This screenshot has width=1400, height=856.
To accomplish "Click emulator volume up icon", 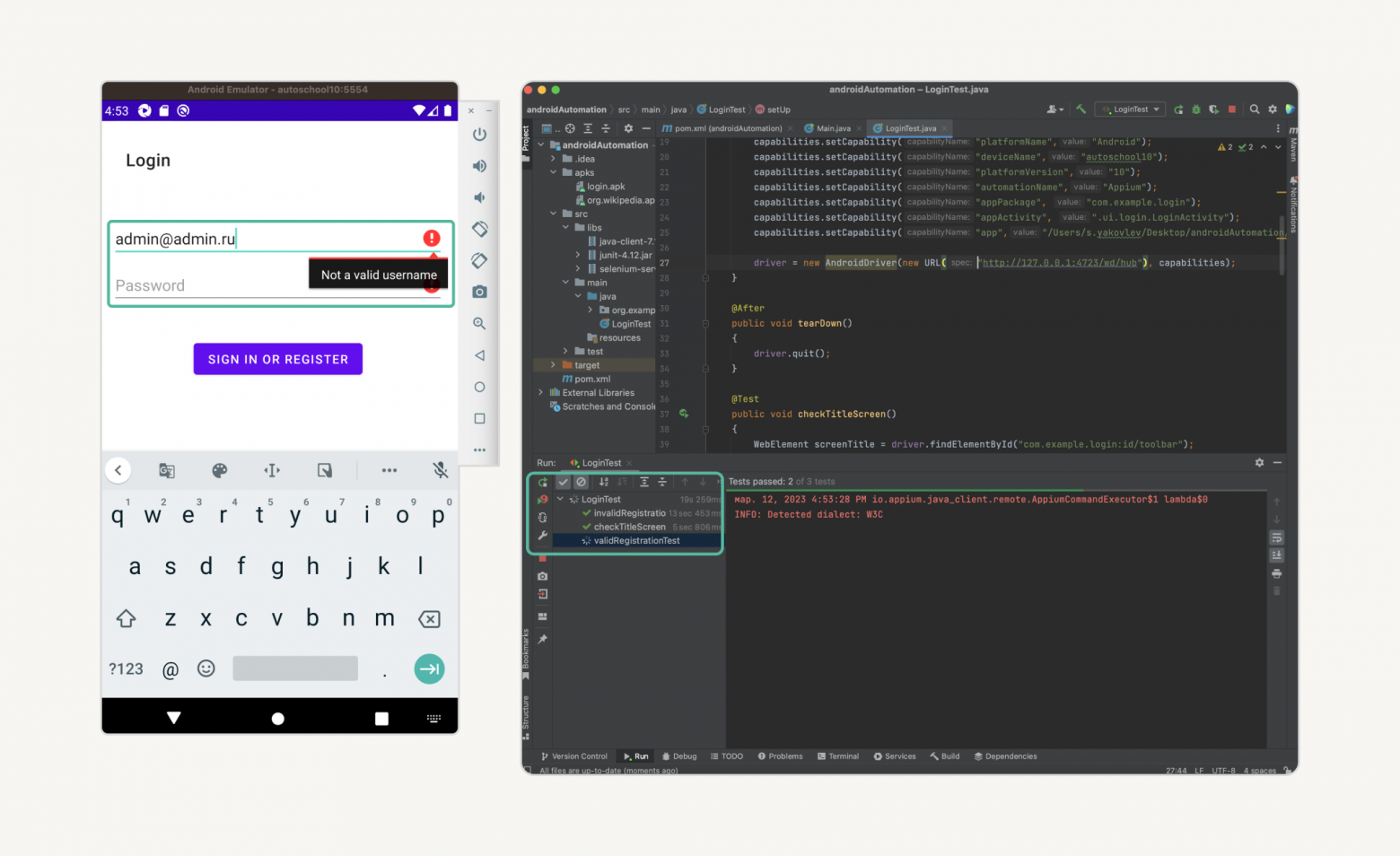I will pyautogui.click(x=479, y=166).
